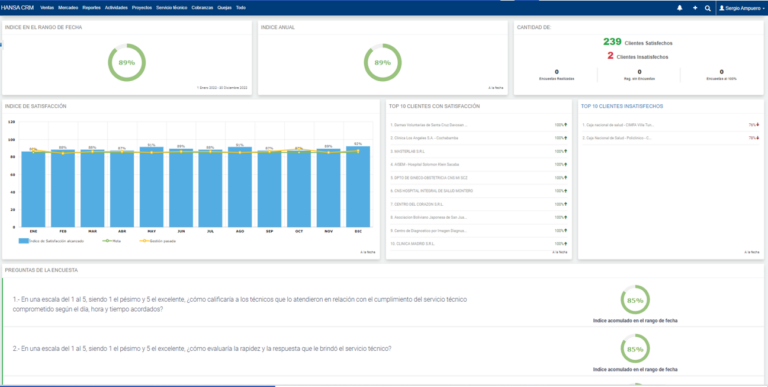Open Caja Nacional de Salud - Policlinico
This screenshot has width=768, height=387.
(x=617, y=138)
